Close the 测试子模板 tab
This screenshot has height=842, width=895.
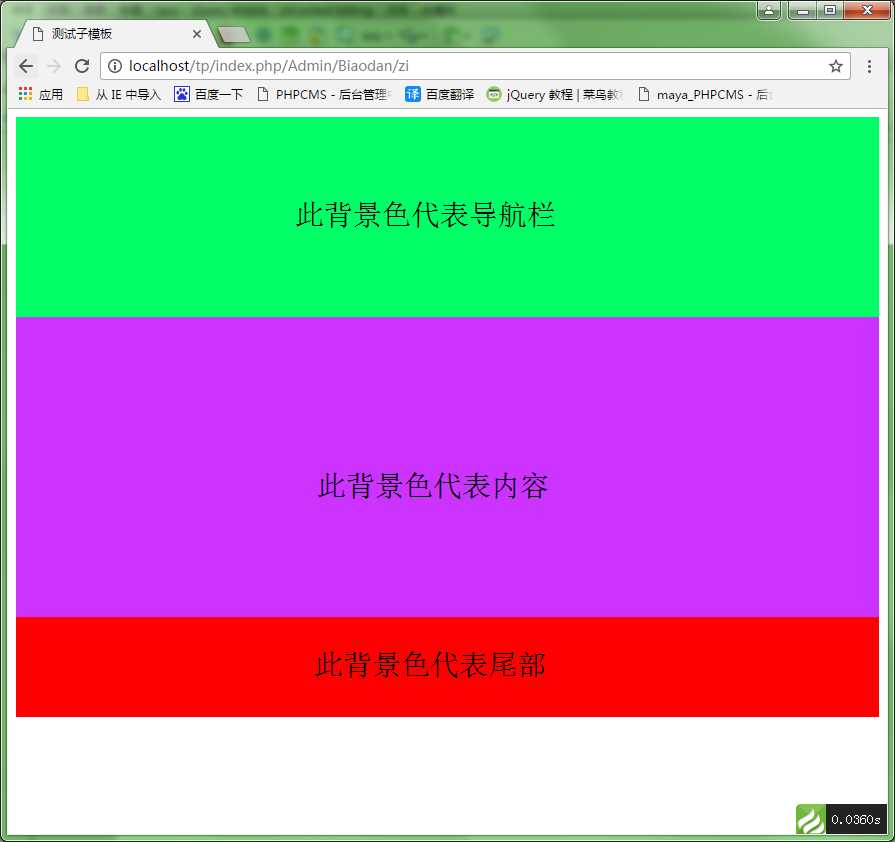pyautogui.click(x=197, y=34)
